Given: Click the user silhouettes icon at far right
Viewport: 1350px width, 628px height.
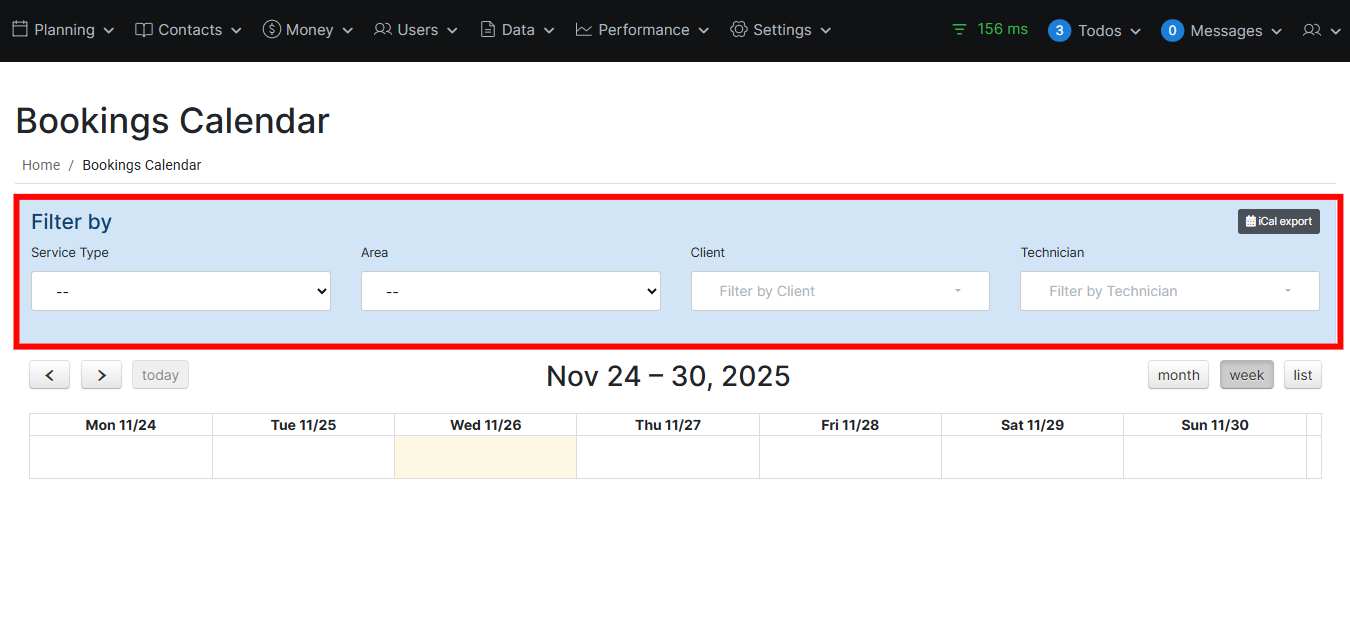Looking at the screenshot, I should pyautogui.click(x=1314, y=30).
